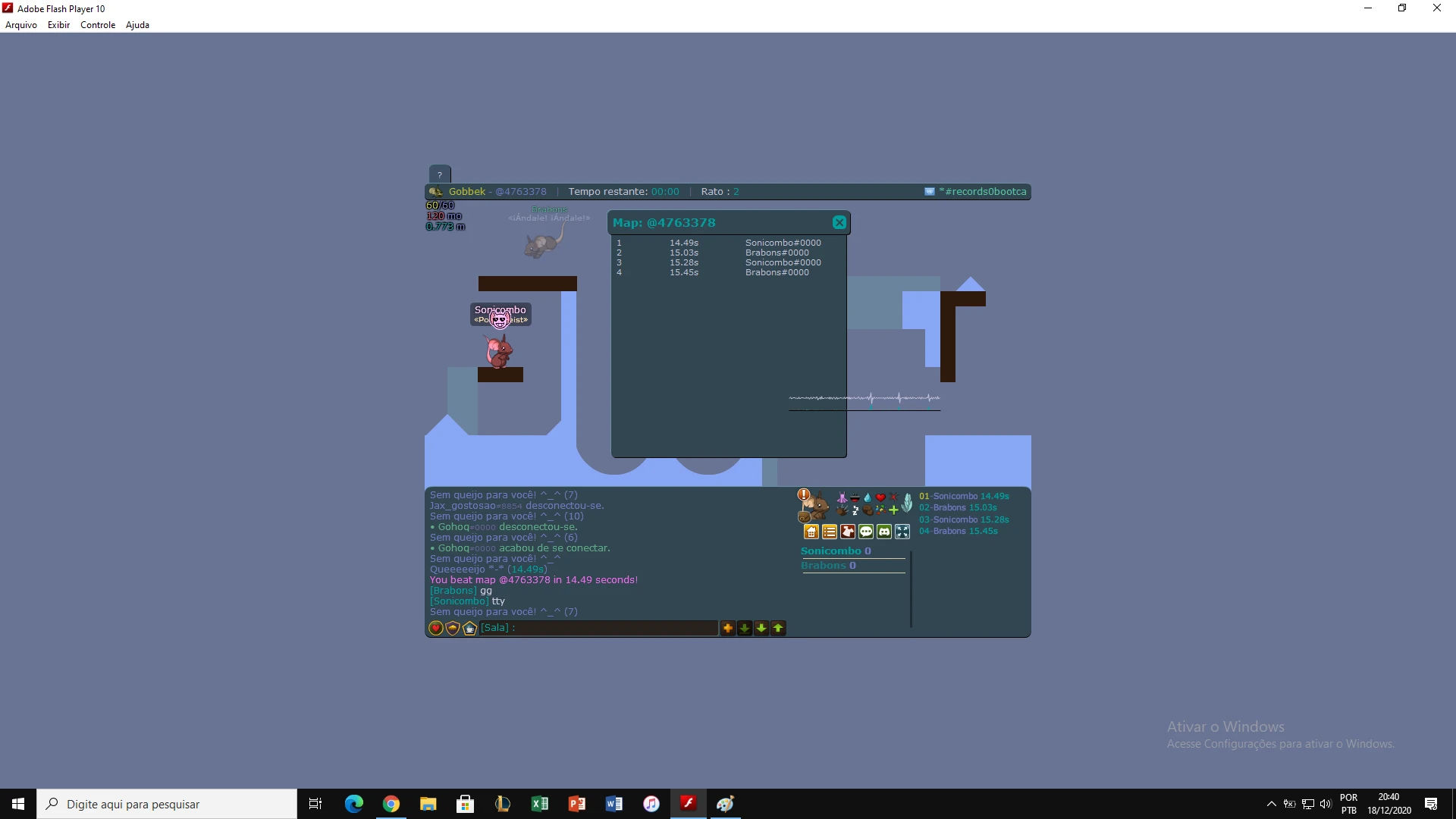Click the [Sonicombo] name in chat

click(460, 601)
